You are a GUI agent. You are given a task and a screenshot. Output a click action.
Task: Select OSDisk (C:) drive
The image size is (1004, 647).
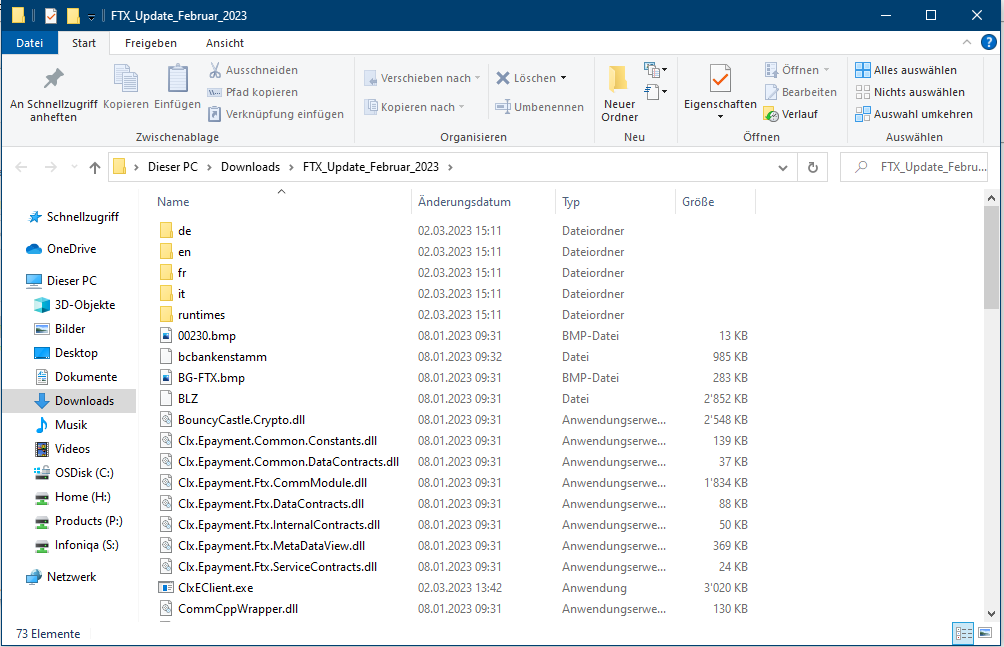pyautogui.click(x=74, y=473)
